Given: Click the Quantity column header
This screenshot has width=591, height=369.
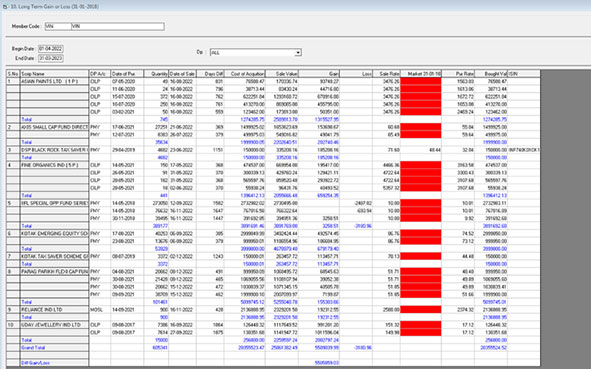Looking at the screenshot, I should click(x=156, y=74).
